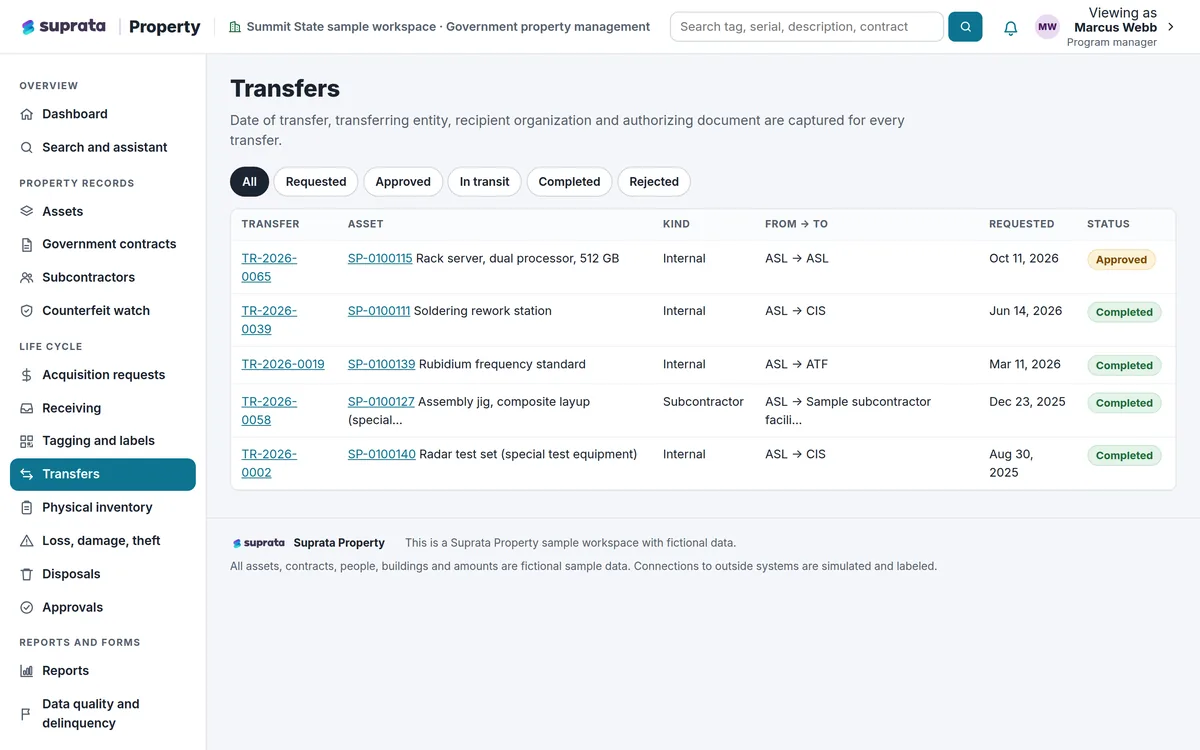Click the Tagging and labels grid icon

27,441
